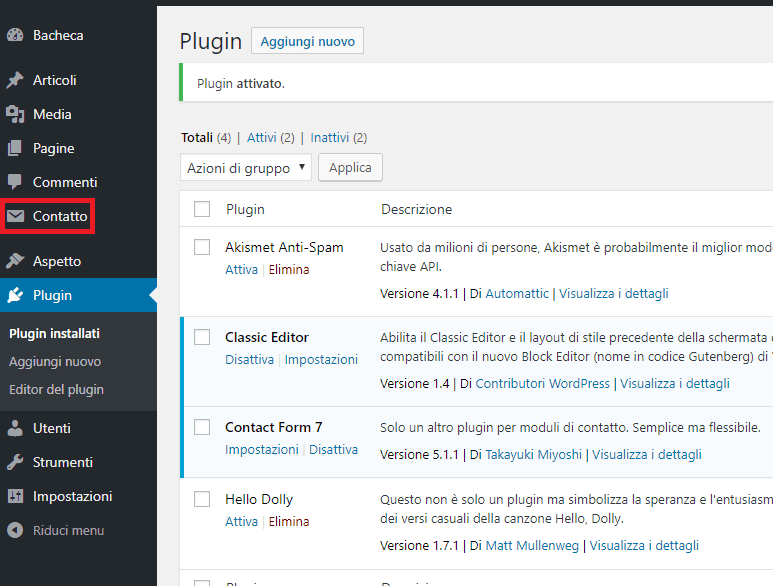
Task: Toggle the select-all checkbox in table header
Action: 202,209
